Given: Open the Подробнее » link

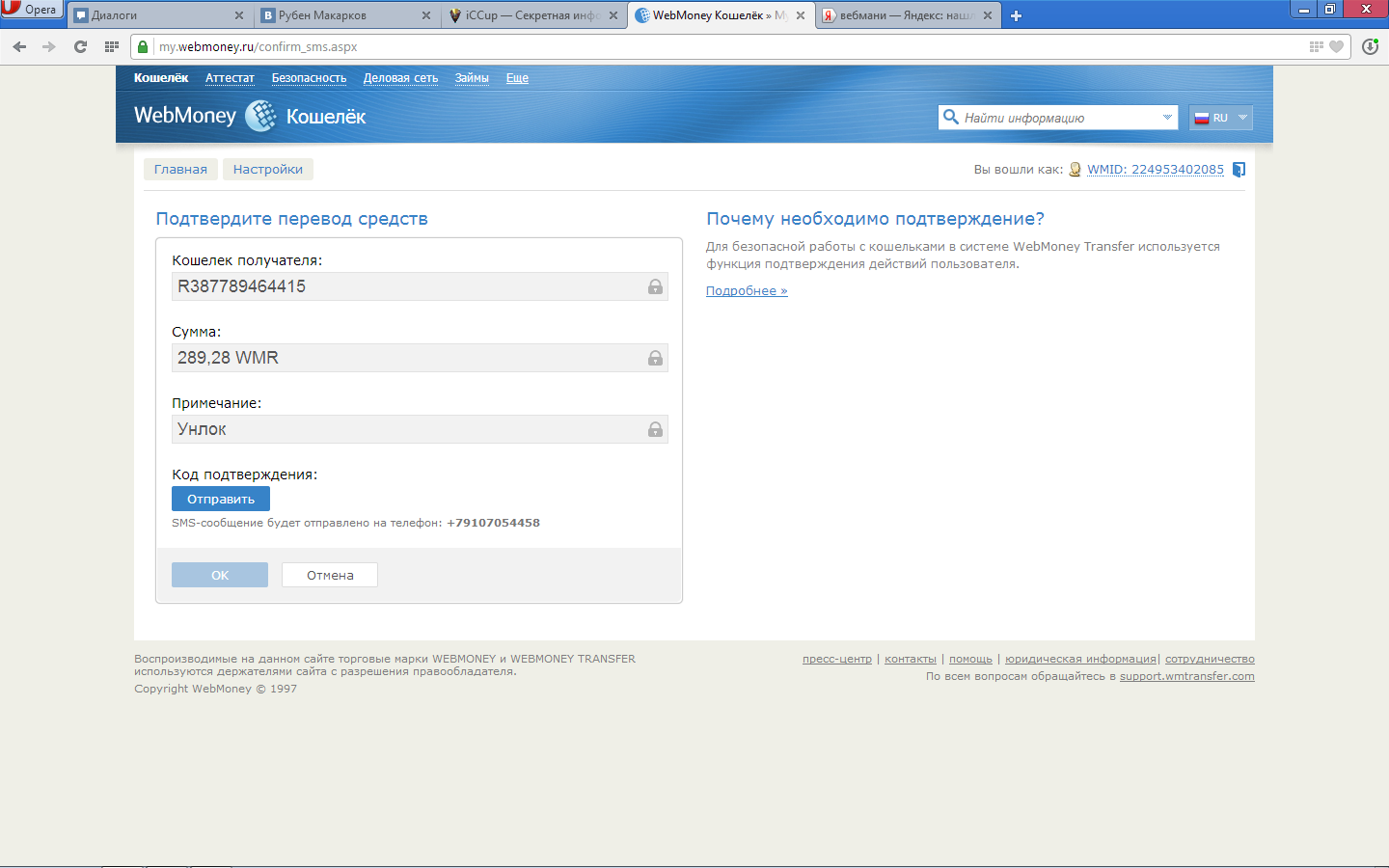Looking at the screenshot, I should click(x=747, y=291).
